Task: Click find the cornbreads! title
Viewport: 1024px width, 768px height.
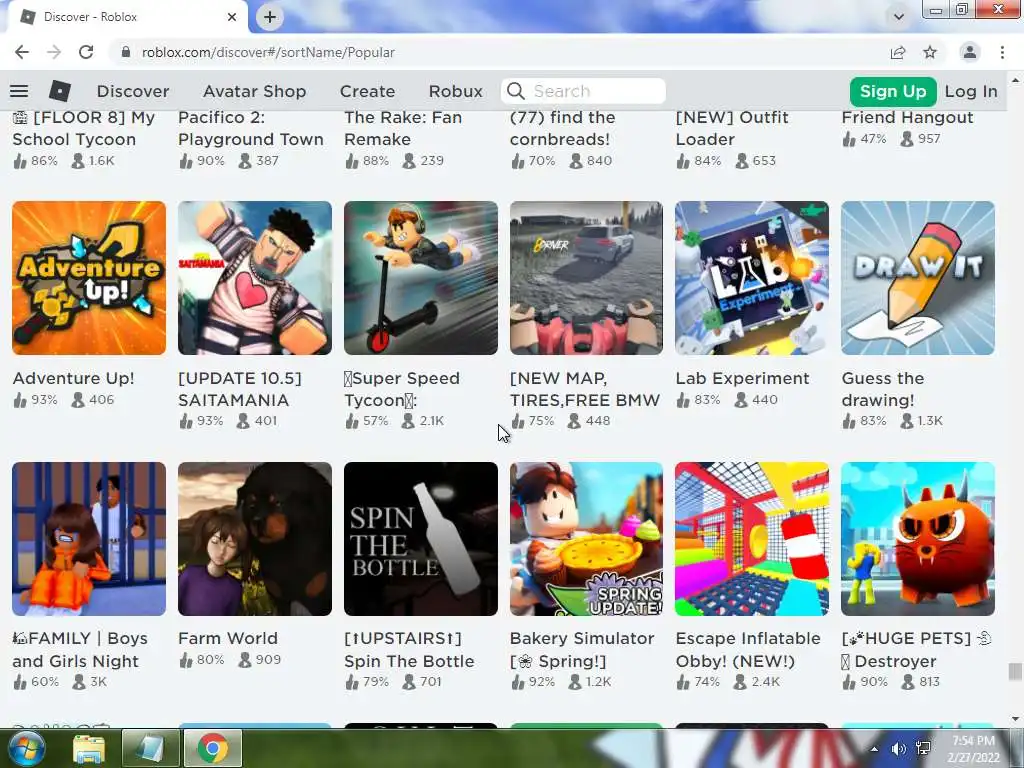Action: (x=562, y=128)
